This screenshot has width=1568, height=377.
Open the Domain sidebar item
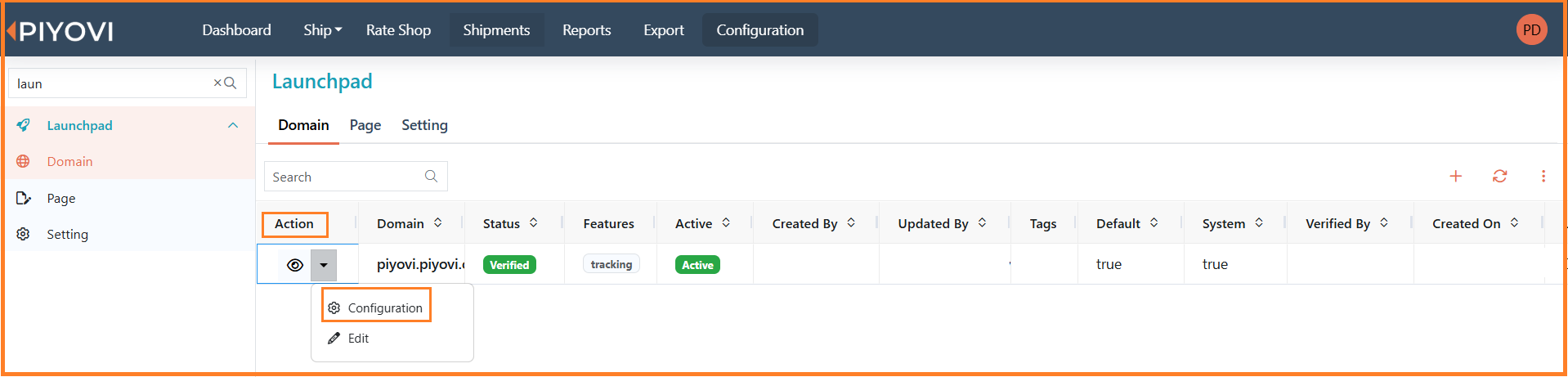point(131,161)
